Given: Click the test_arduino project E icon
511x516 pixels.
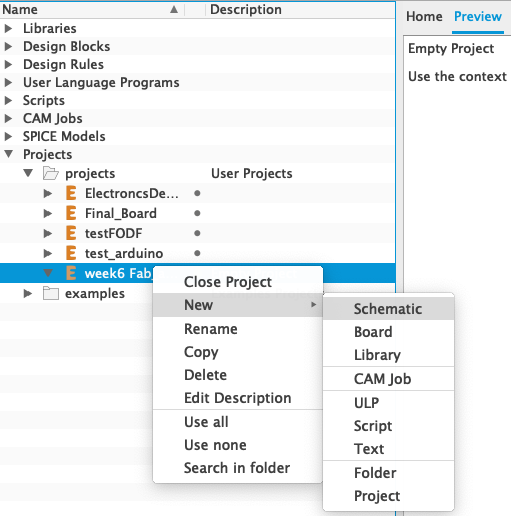Looking at the screenshot, I should (x=71, y=253).
